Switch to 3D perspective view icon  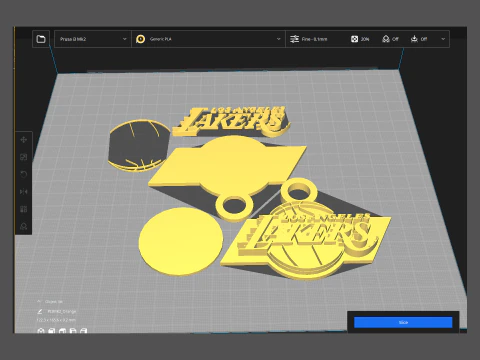[x=41, y=331]
